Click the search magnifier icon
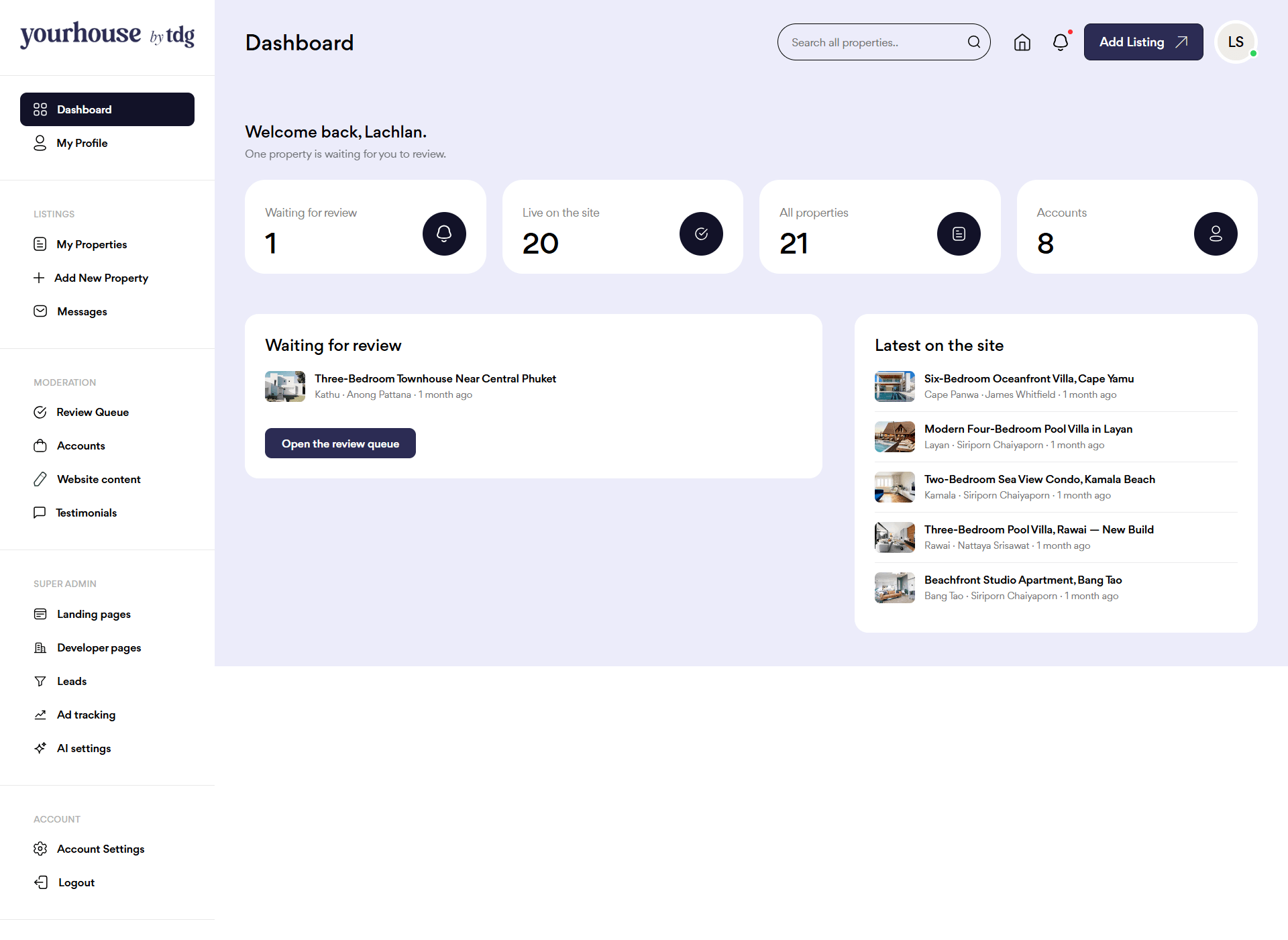1288x940 pixels. click(x=973, y=42)
